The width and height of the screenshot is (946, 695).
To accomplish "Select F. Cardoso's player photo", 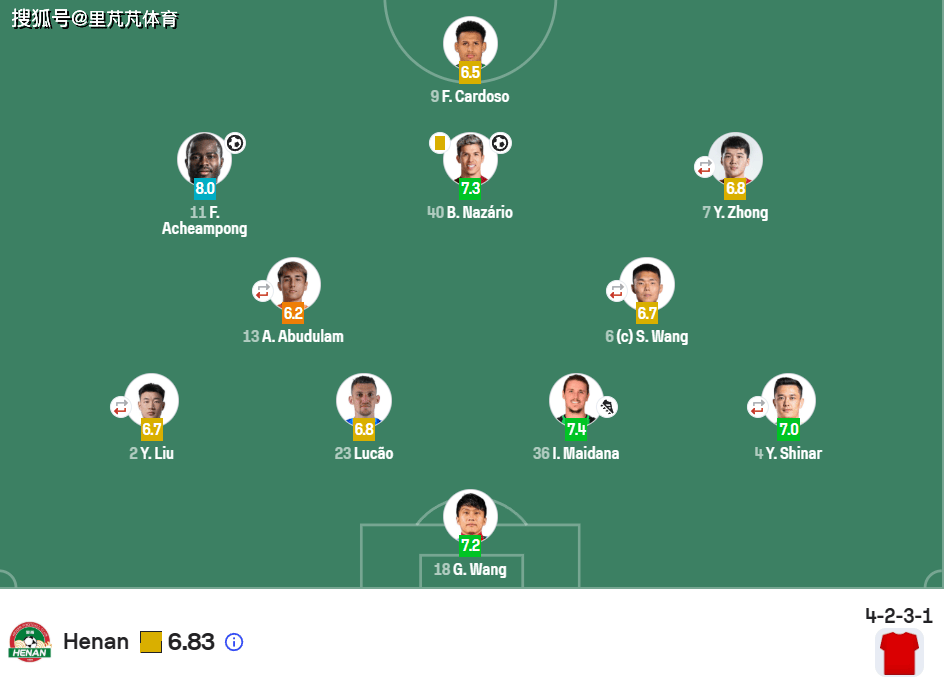I will click(470, 42).
